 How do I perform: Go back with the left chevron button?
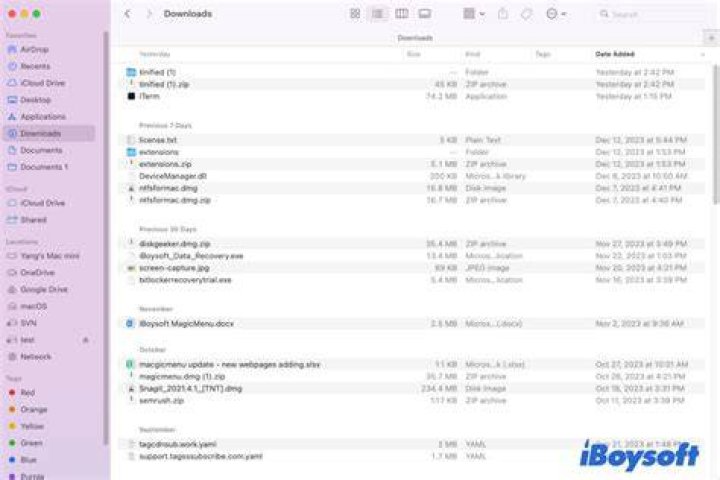(127, 14)
